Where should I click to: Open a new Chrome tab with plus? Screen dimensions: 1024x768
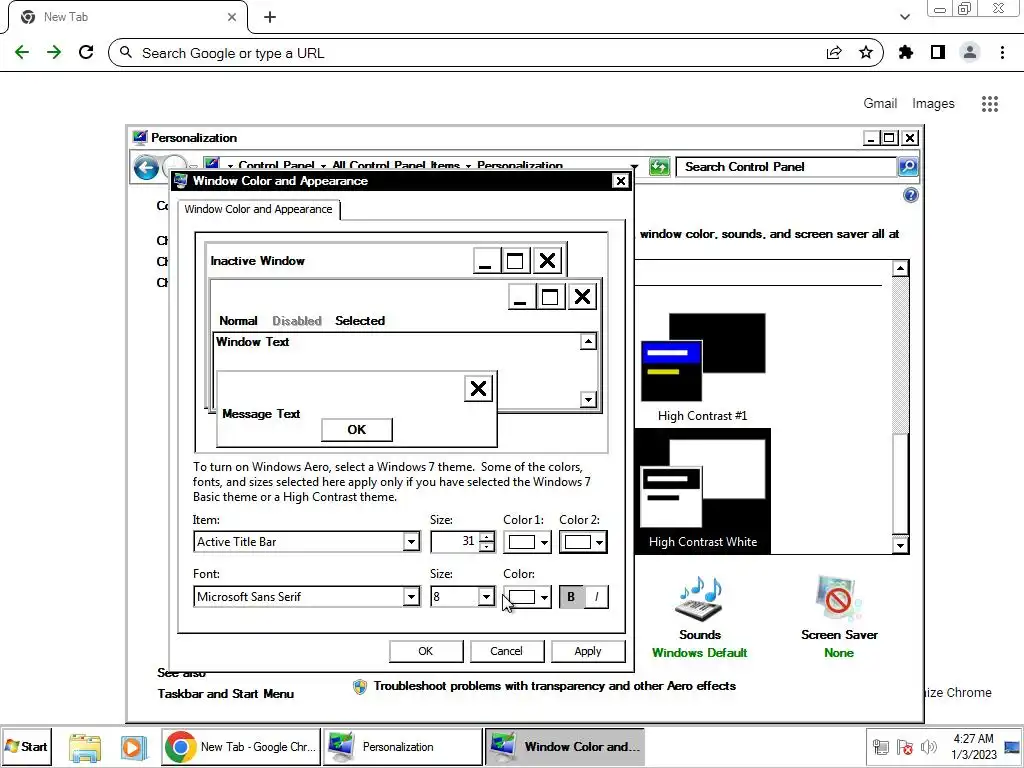coord(270,17)
